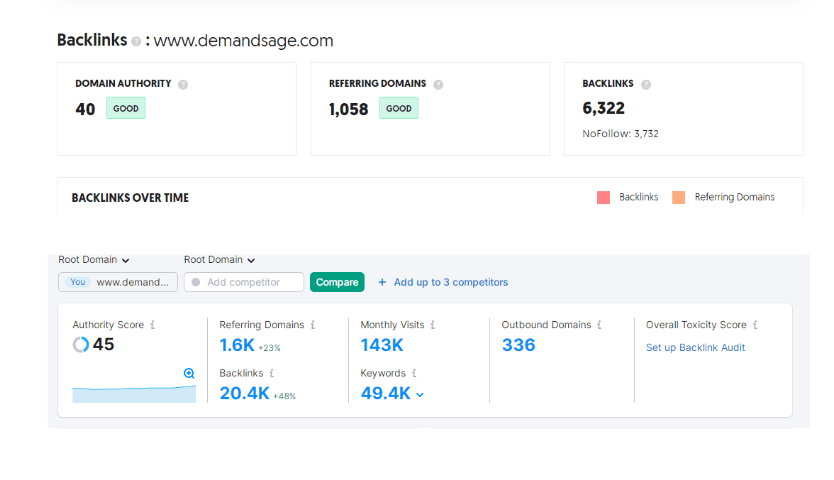Screen dimensions: 834x480
Task: Click the orange Referring Domains legend swatch
Action: point(678,197)
